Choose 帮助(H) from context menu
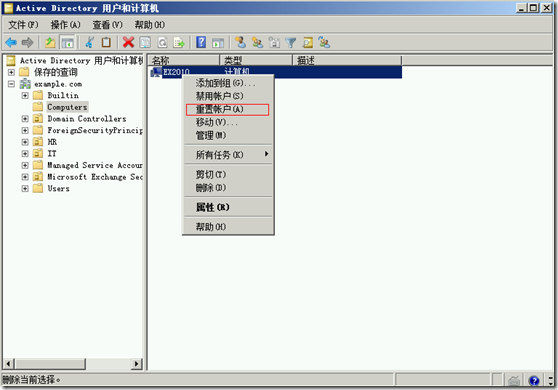This screenshot has height=390, width=558. (228, 227)
